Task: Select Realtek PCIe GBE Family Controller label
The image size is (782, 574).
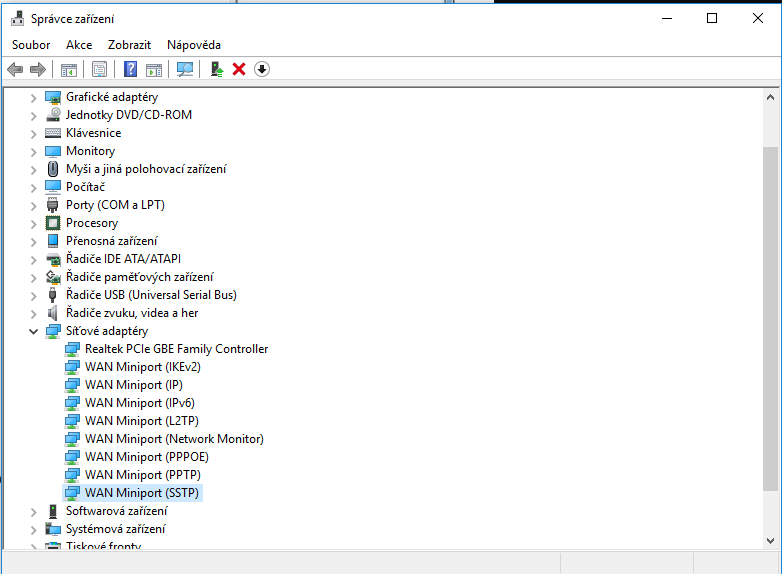Action: [x=177, y=349]
